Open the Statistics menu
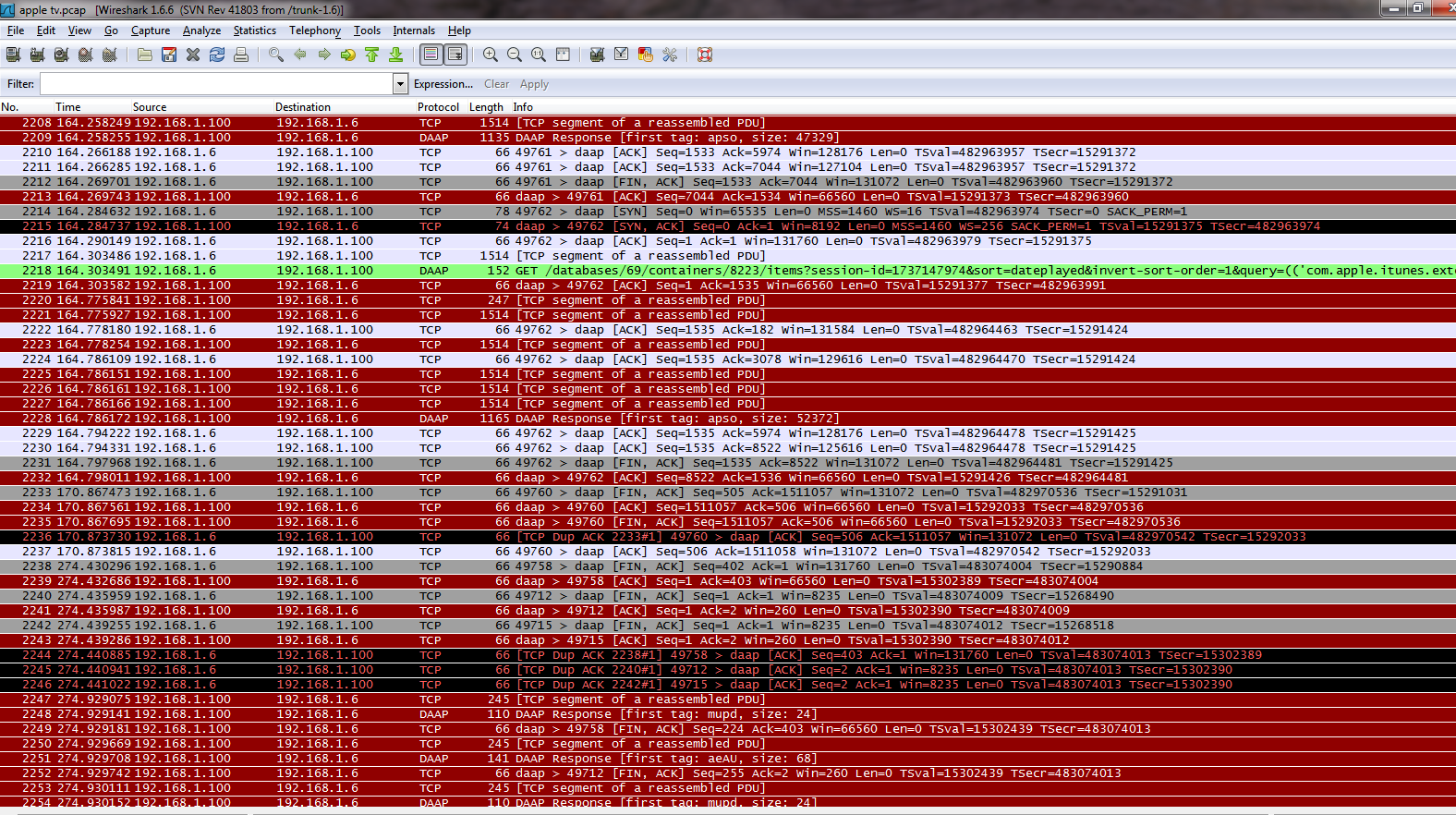The height and width of the screenshot is (815, 1456). coord(255,30)
